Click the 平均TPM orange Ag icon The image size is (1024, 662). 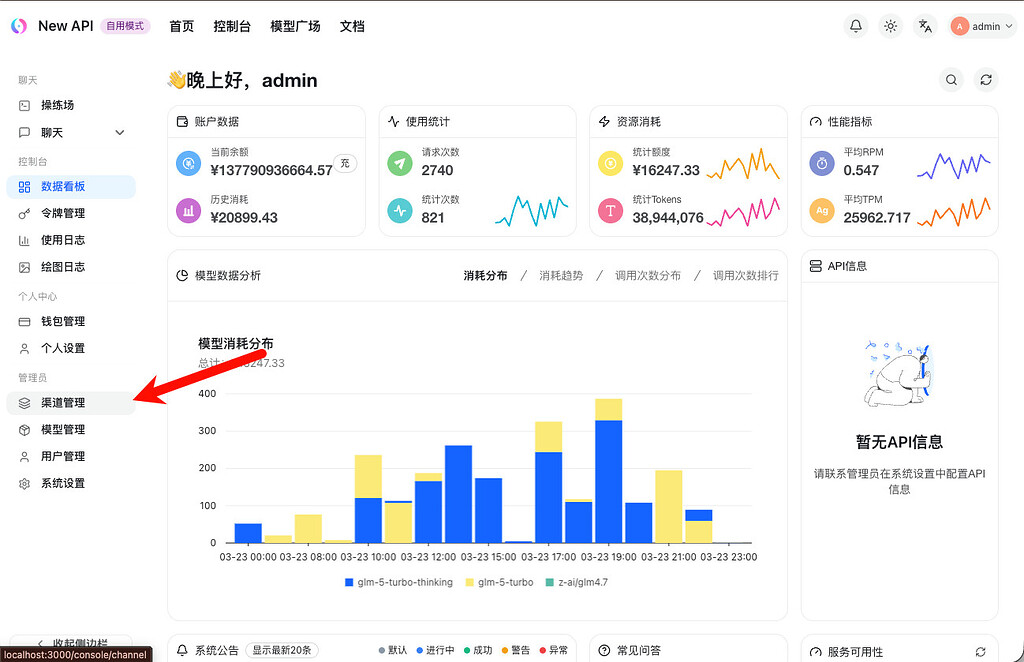pos(822,211)
